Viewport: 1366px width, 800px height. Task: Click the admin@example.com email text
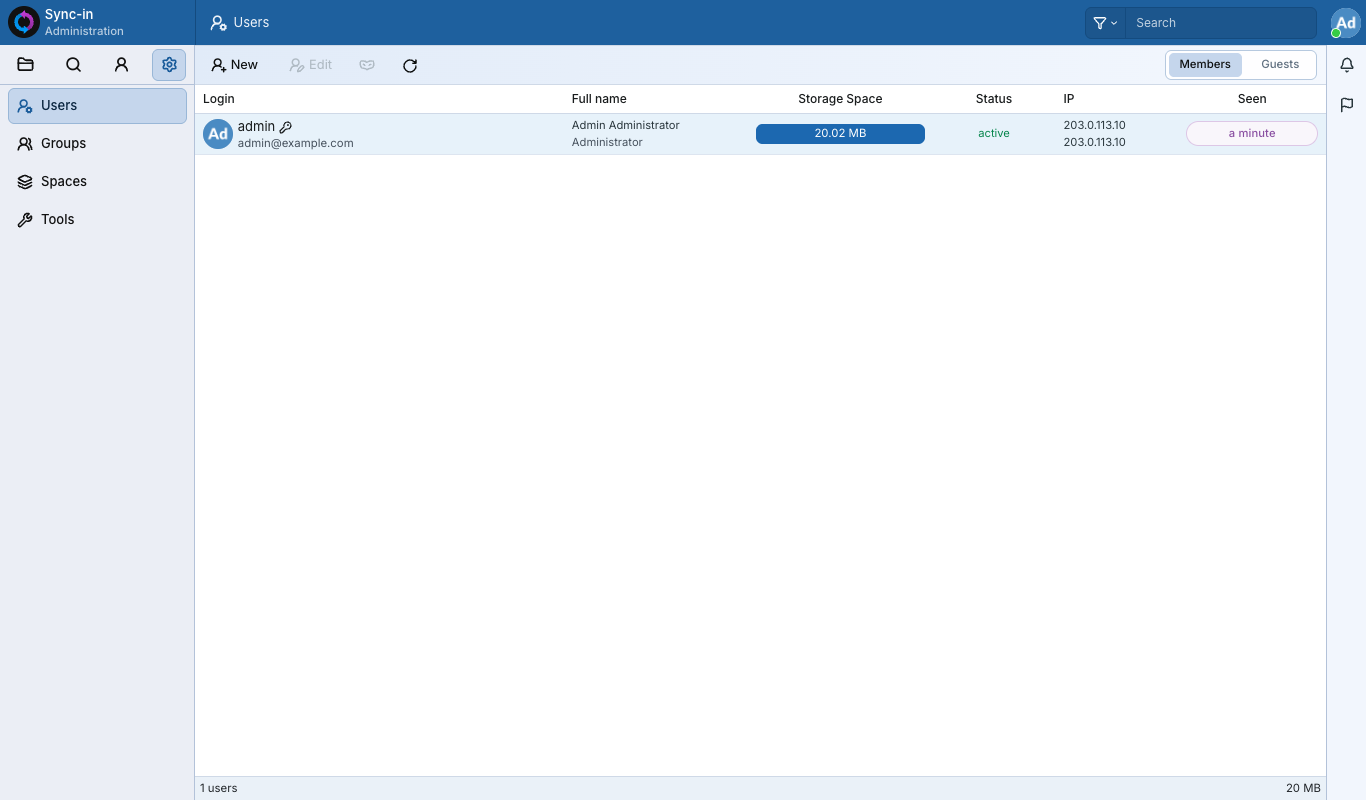296,143
